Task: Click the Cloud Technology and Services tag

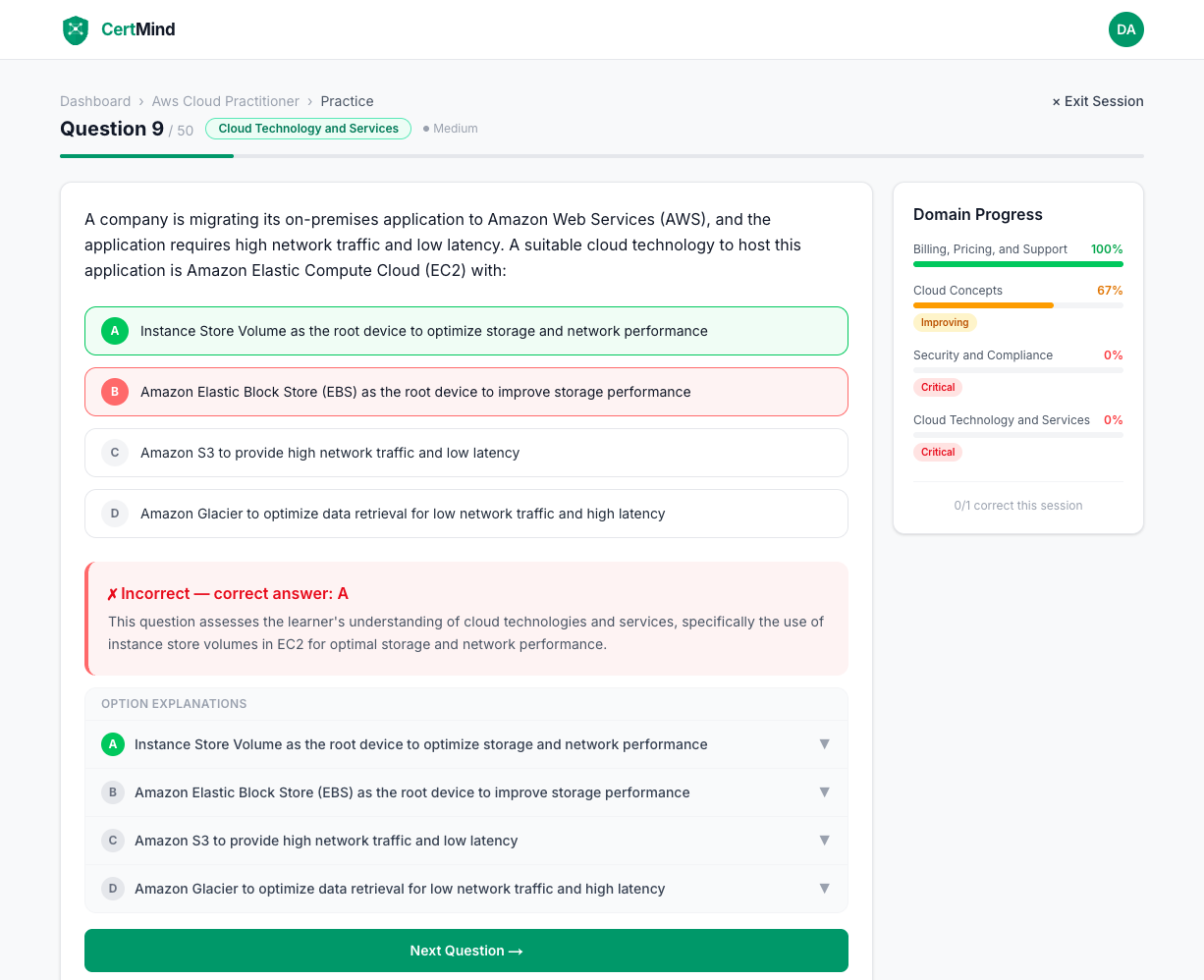Action: 308,129
